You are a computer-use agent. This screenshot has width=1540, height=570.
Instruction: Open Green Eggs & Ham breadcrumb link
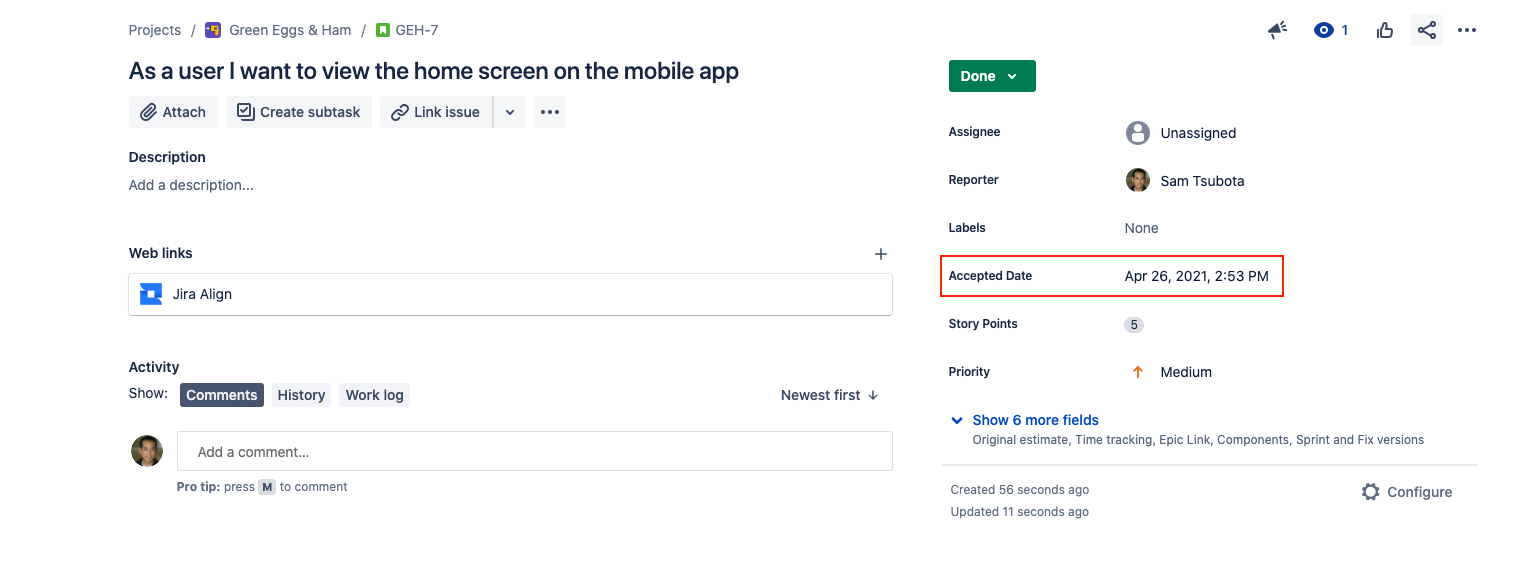point(290,30)
